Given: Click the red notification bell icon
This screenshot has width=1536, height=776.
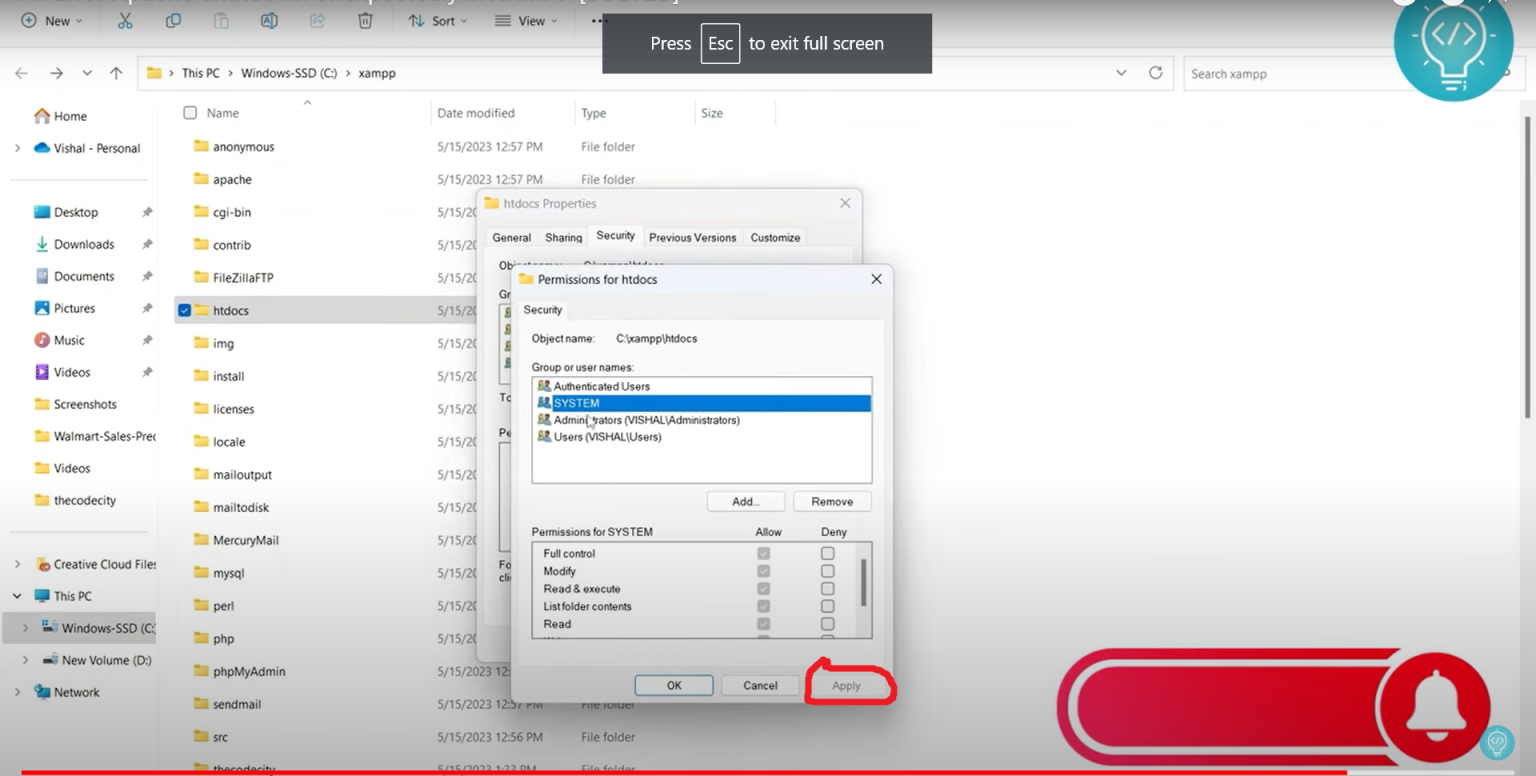Looking at the screenshot, I should tap(1434, 706).
